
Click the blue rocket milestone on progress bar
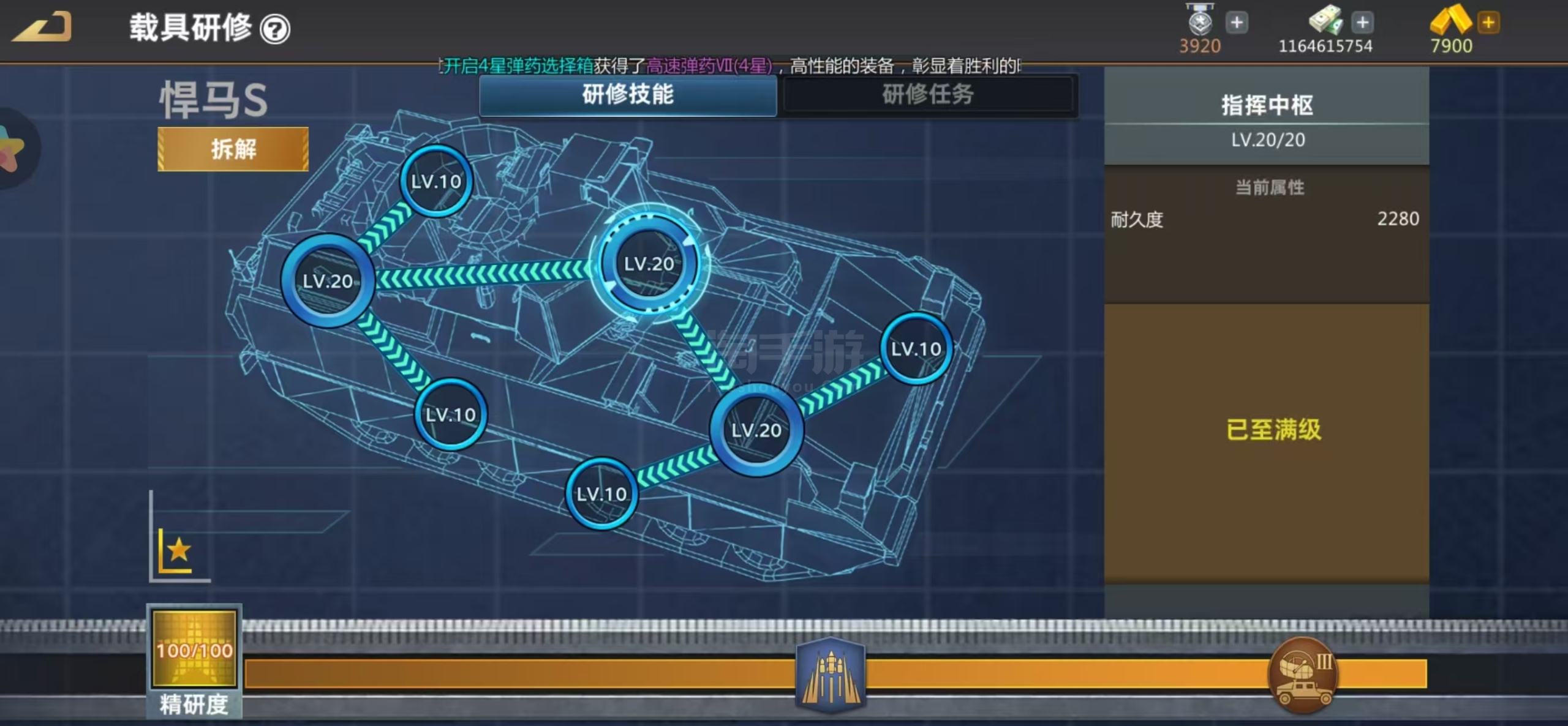[x=830, y=675]
